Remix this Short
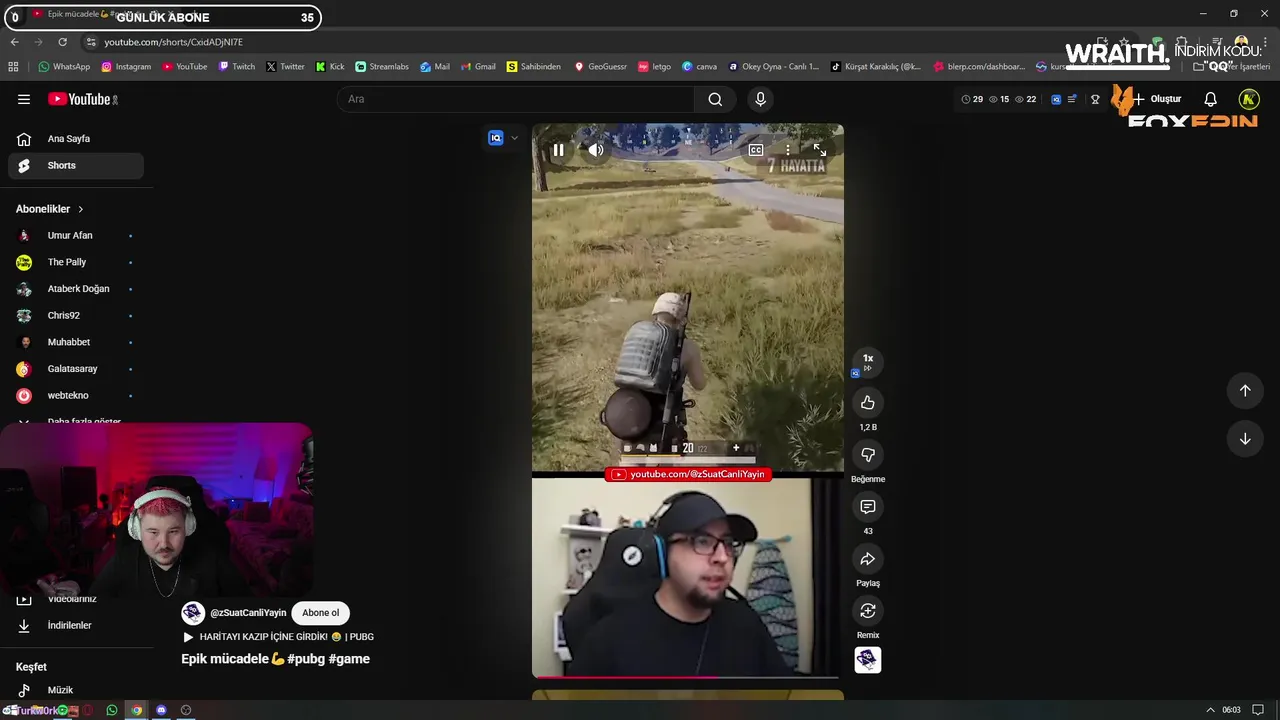The image size is (1280, 720). (868, 611)
